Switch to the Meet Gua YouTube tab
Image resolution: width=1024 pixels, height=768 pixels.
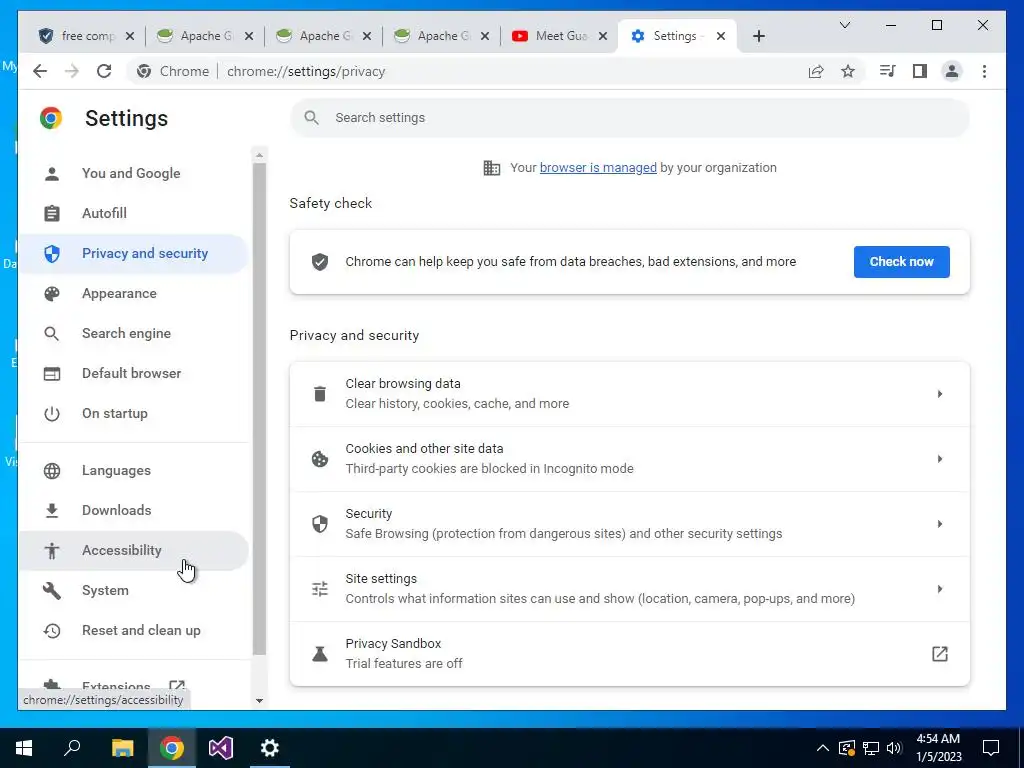coord(560,36)
